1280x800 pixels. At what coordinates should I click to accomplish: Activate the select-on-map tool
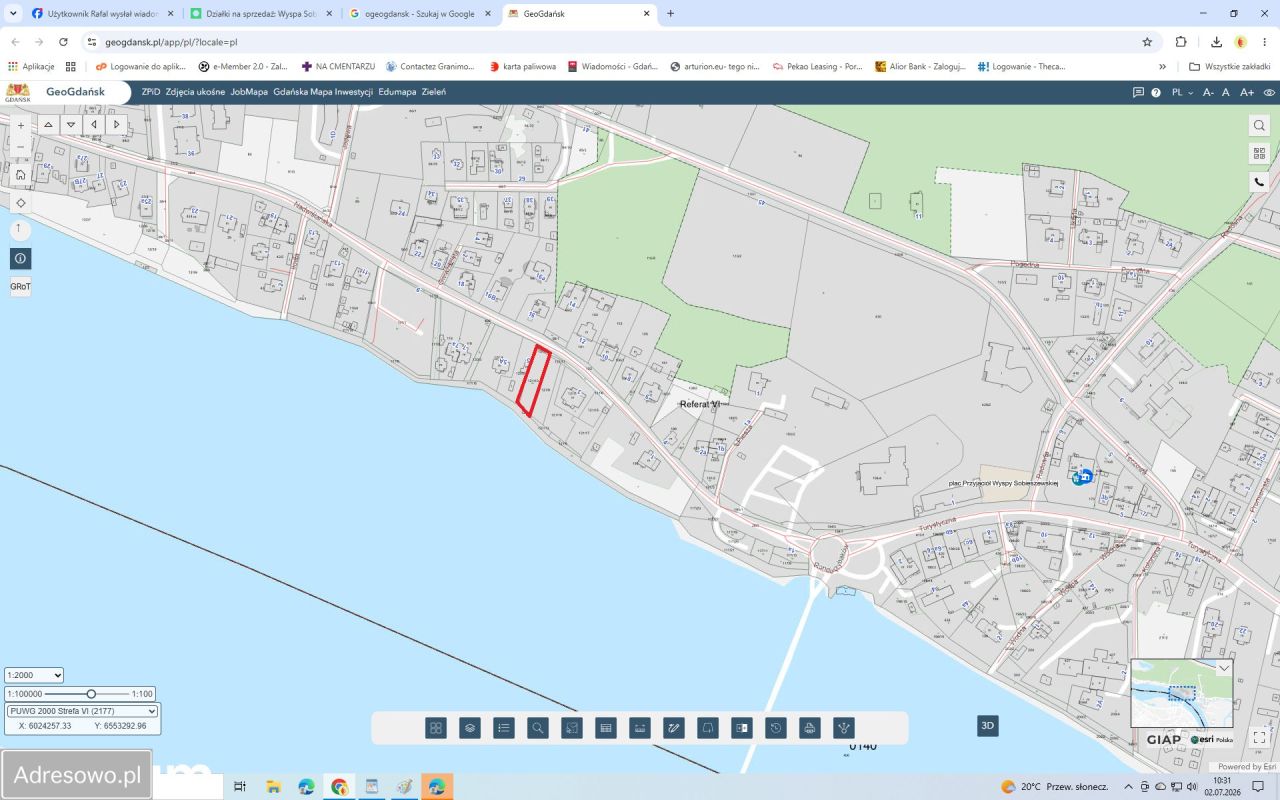[572, 728]
